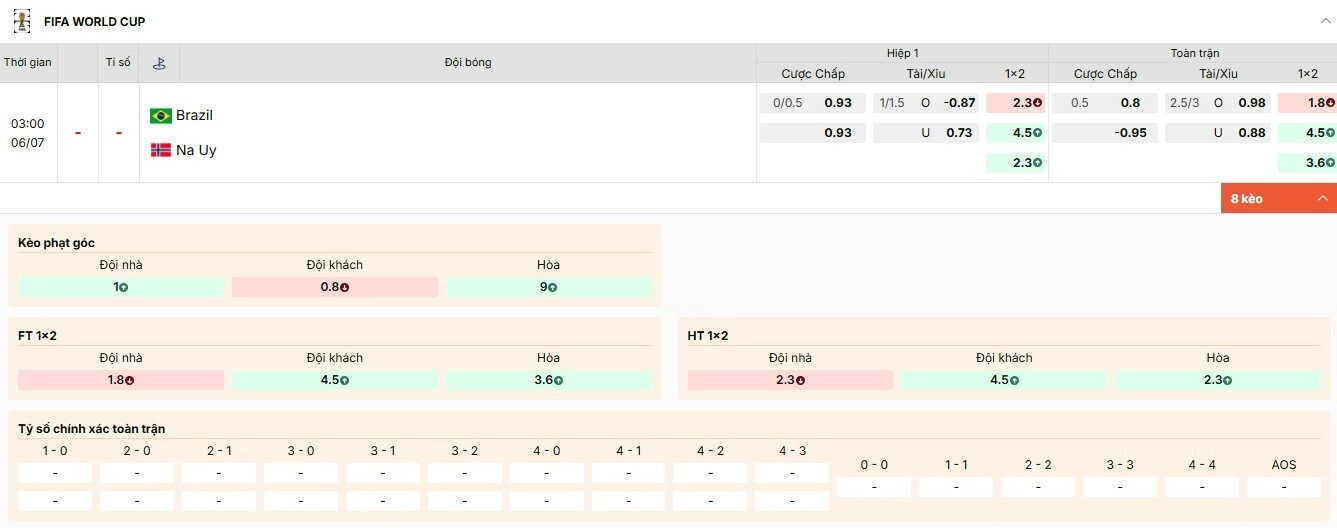The height and width of the screenshot is (528, 1337).
Task: Select Hiệp 1 under odds U 0.73
Action: pyautogui.click(x=926, y=133)
